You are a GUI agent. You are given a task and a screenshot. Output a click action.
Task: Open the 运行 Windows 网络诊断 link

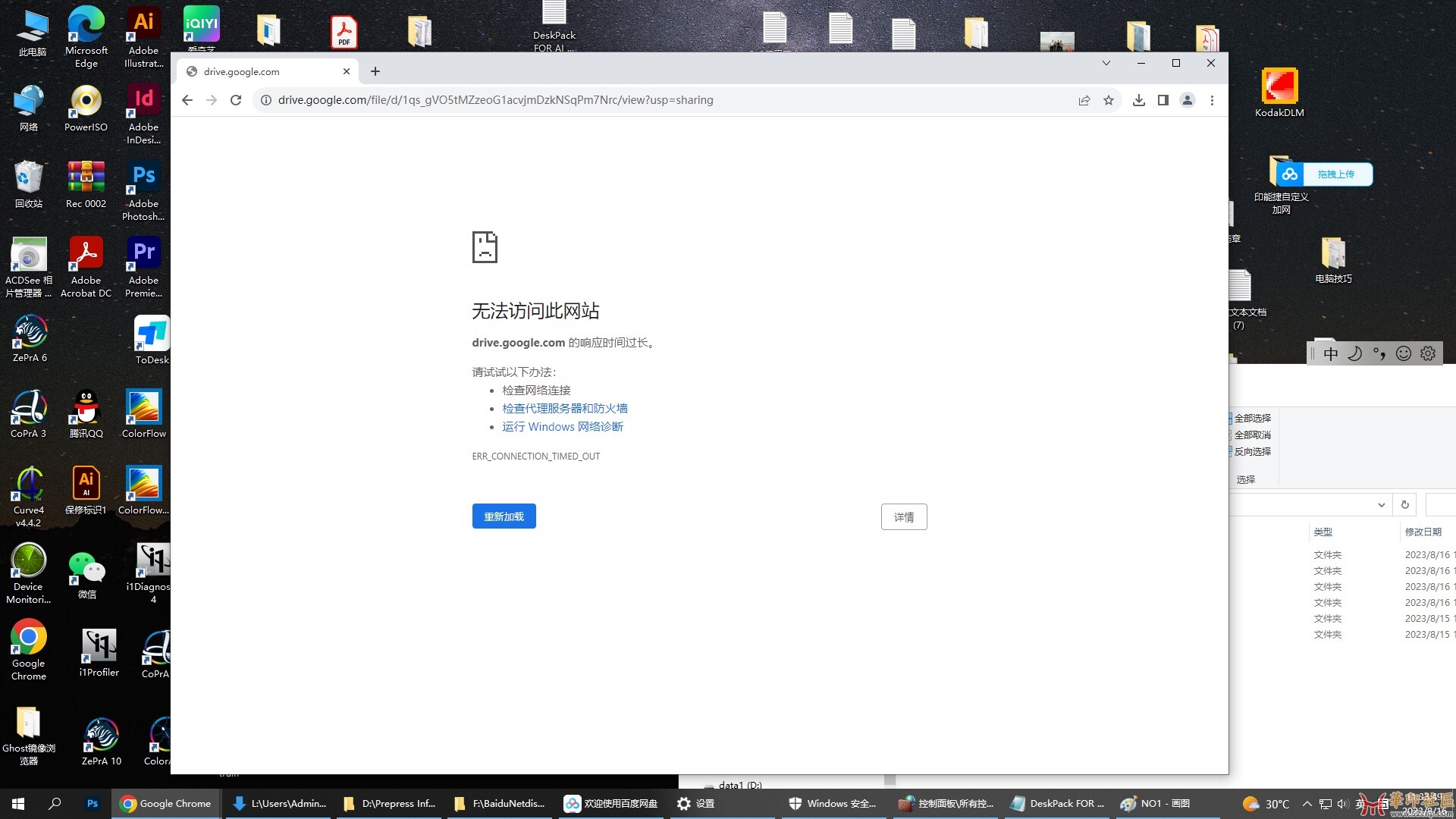tap(562, 427)
